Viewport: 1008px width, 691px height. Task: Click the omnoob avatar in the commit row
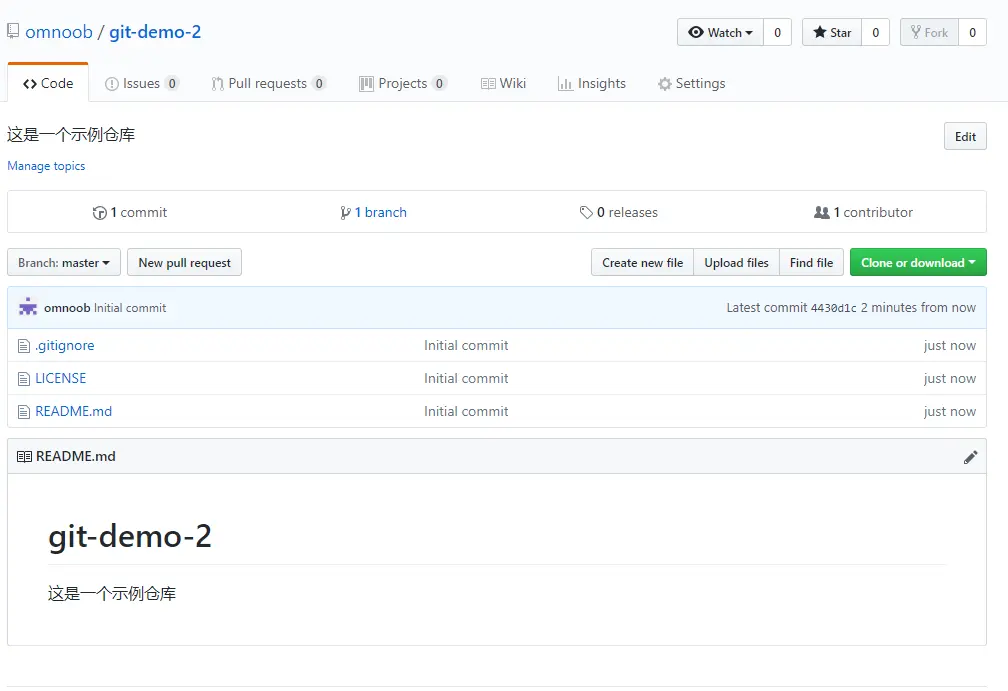coord(28,307)
